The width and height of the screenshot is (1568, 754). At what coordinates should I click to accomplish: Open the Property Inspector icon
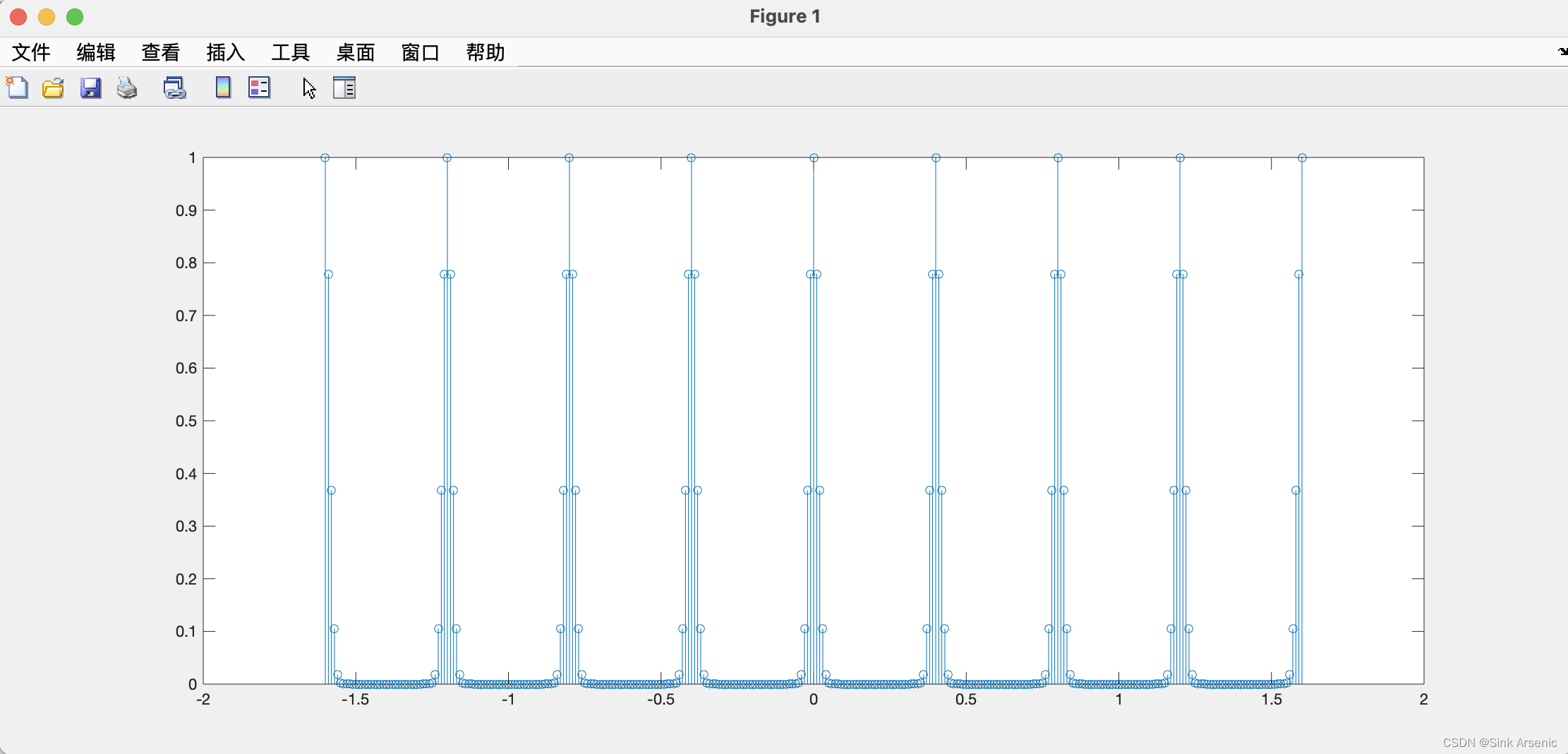tap(344, 88)
